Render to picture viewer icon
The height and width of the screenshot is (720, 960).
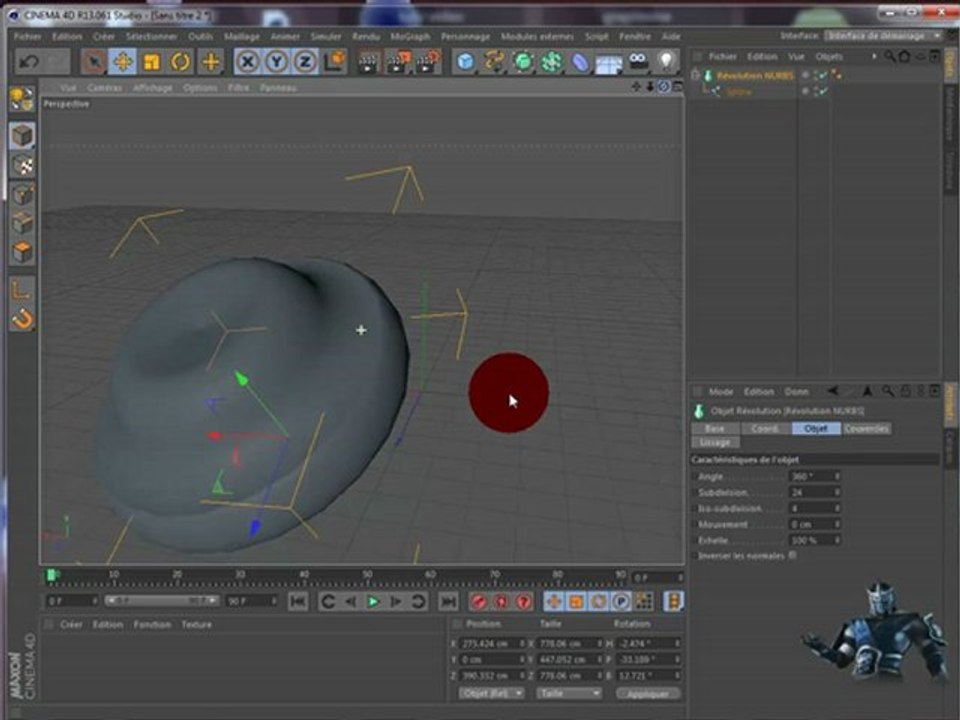398,62
